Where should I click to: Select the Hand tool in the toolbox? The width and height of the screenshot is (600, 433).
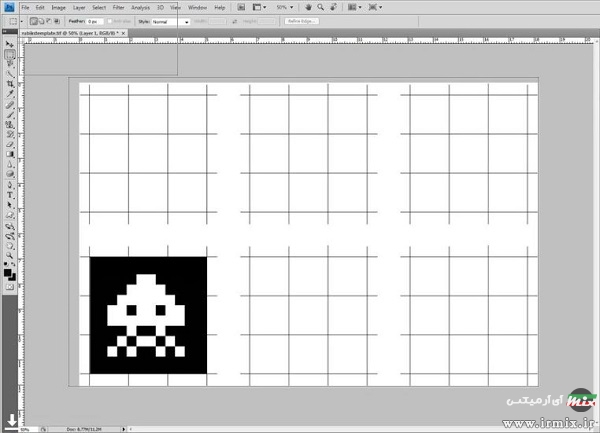10,246
